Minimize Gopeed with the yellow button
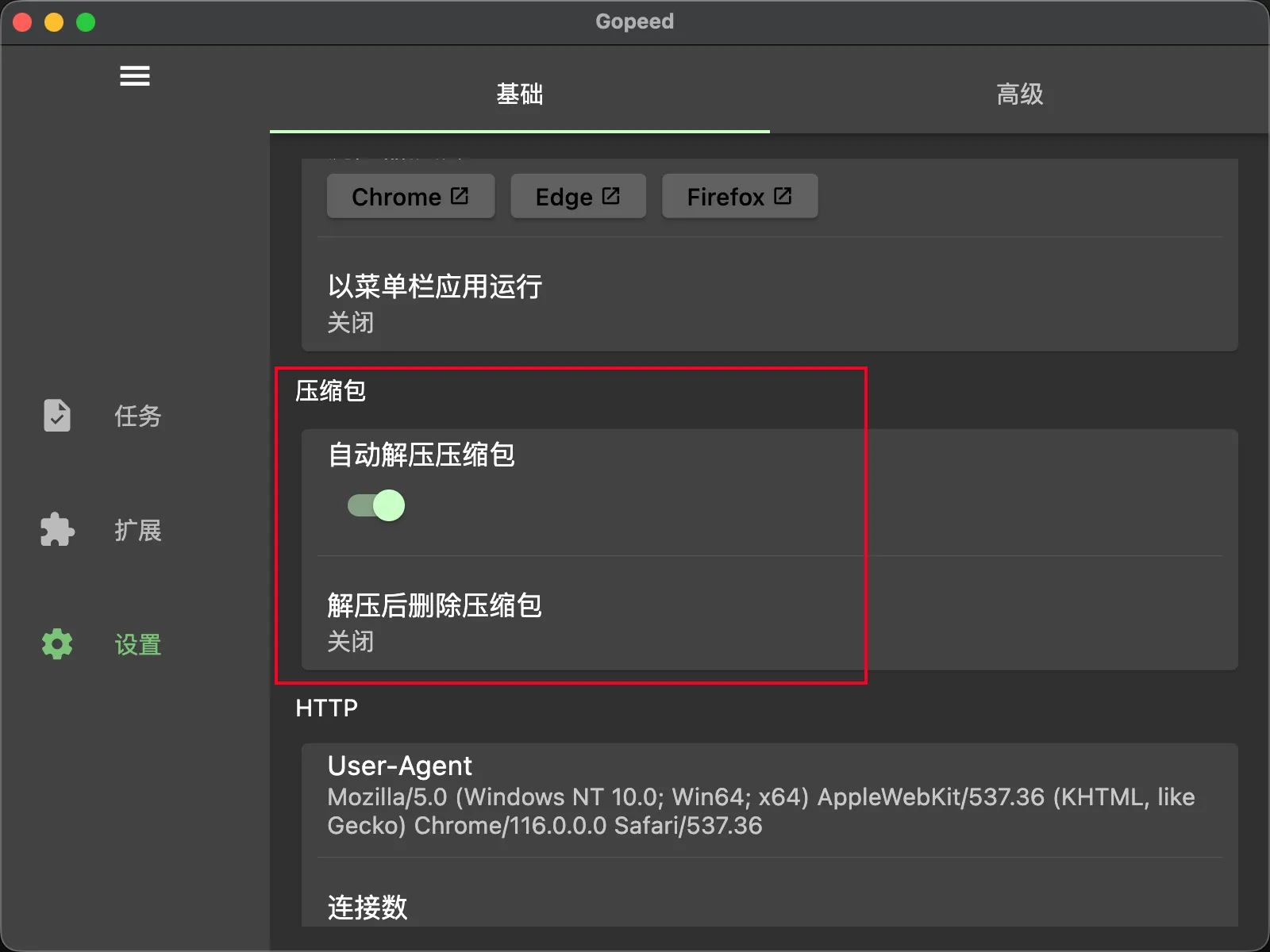Screen dimensions: 1270x952 [x=54, y=22]
